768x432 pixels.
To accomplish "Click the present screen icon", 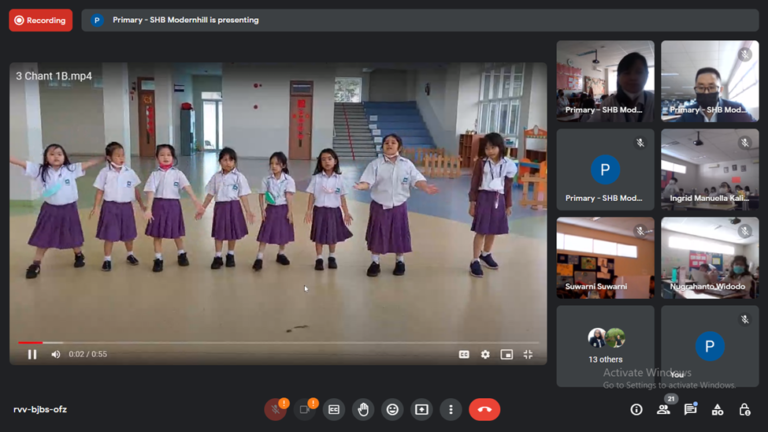I will [x=422, y=409].
